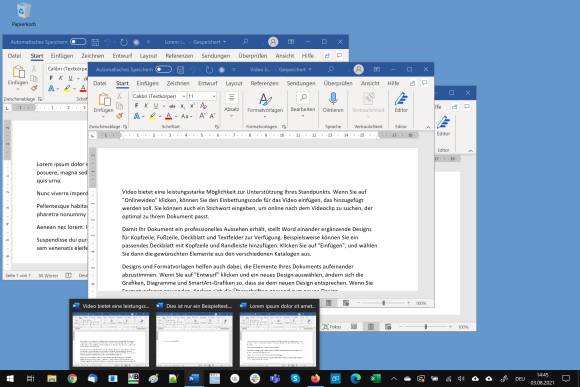The height and width of the screenshot is (387, 580).
Task: Switch to the Sendungen tab in the Lorem window
Action: 216,56
